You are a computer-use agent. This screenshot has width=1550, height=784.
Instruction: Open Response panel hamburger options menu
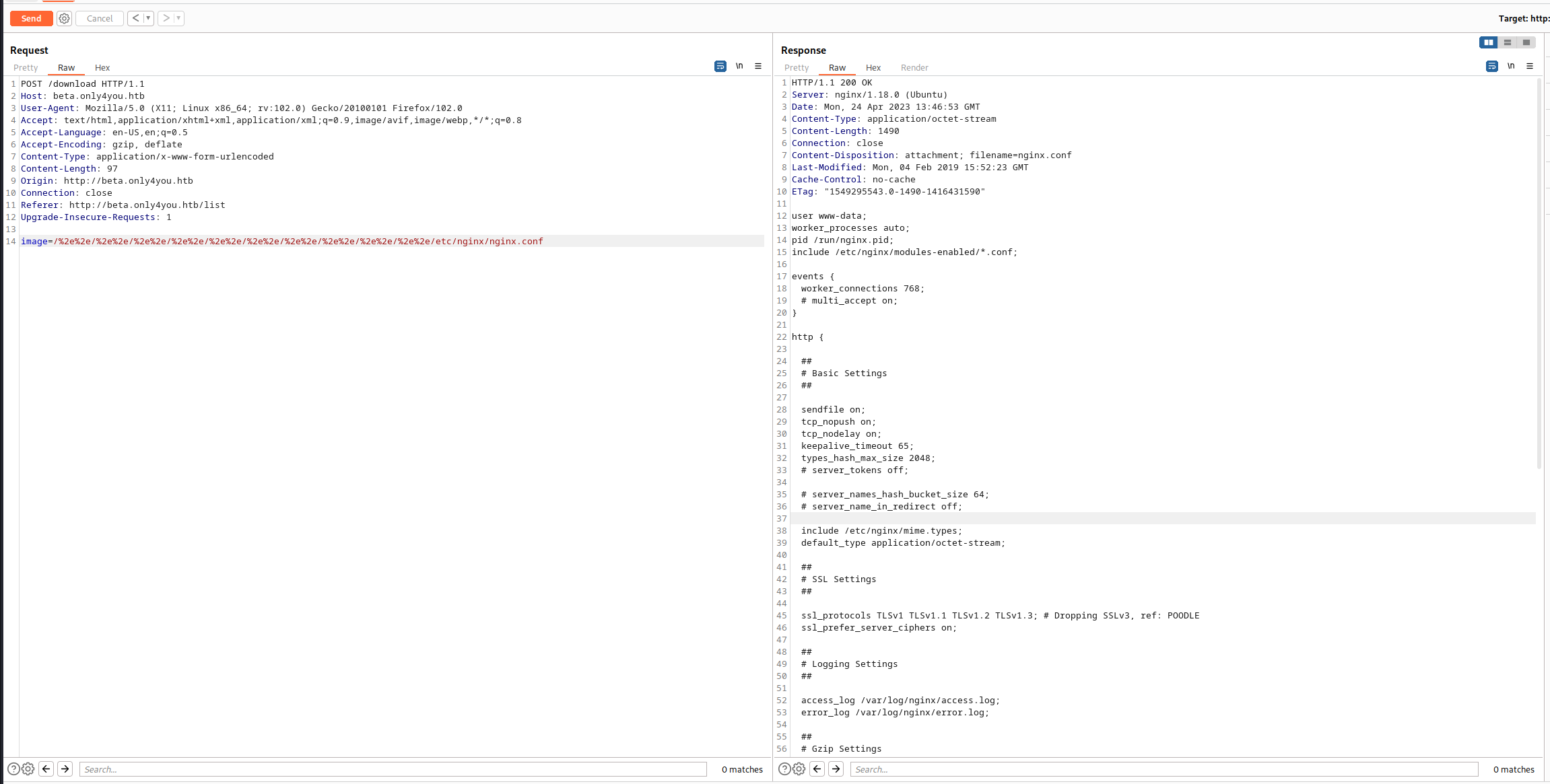pyautogui.click(x=1530, y=66)
